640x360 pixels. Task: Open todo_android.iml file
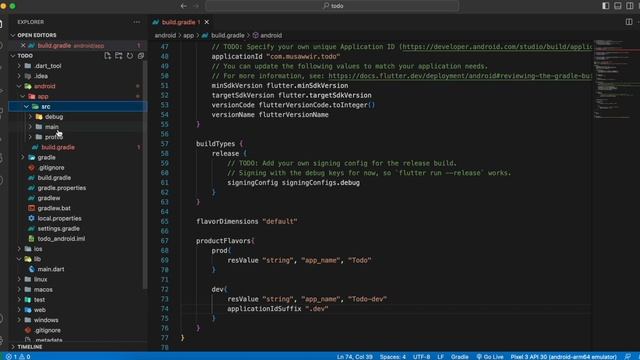click(x=61, y=239)
